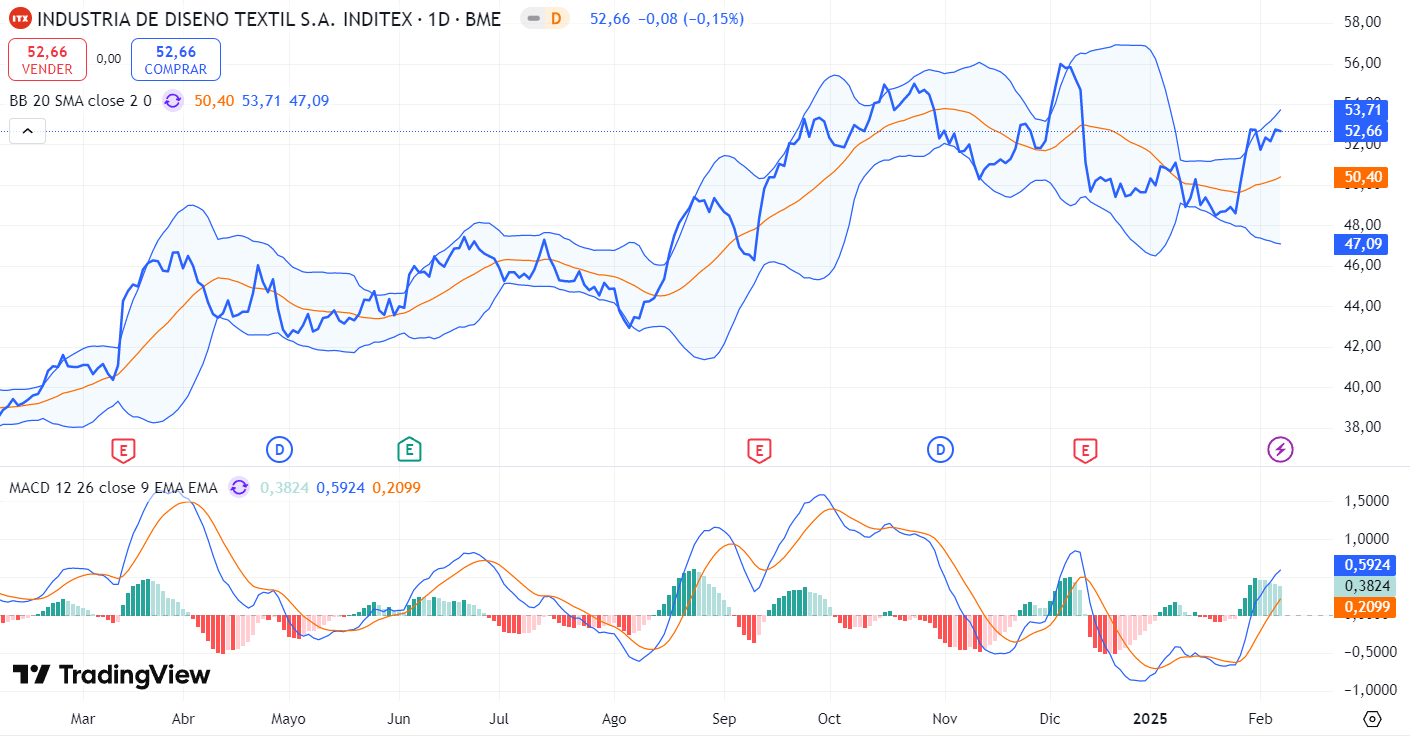The width and height of the screenshot is (1410, 738).
Task: Select the BB 20 SMA close indicator label
Action: [x=80, y=100]
